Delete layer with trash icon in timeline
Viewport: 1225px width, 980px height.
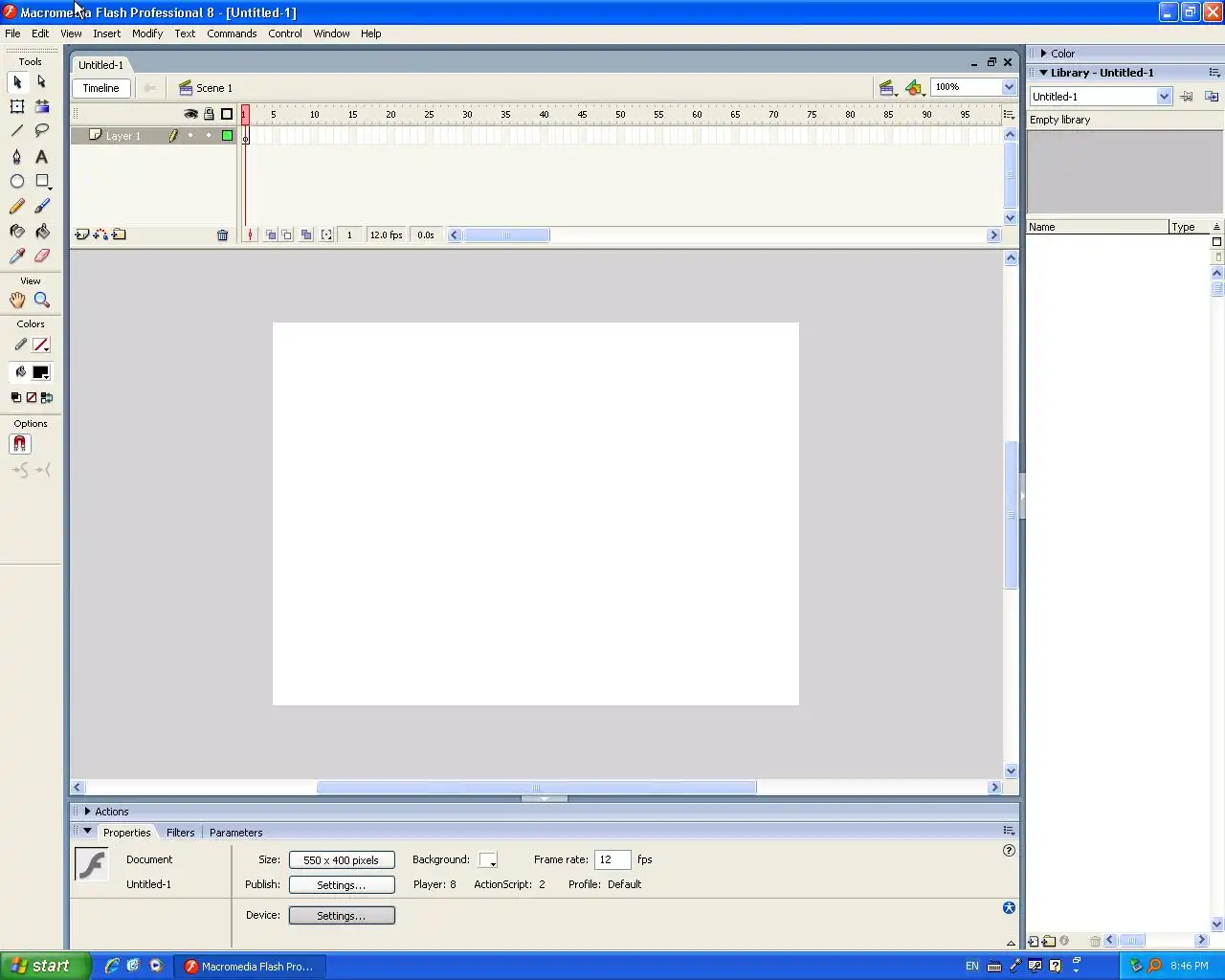(222, 234)
